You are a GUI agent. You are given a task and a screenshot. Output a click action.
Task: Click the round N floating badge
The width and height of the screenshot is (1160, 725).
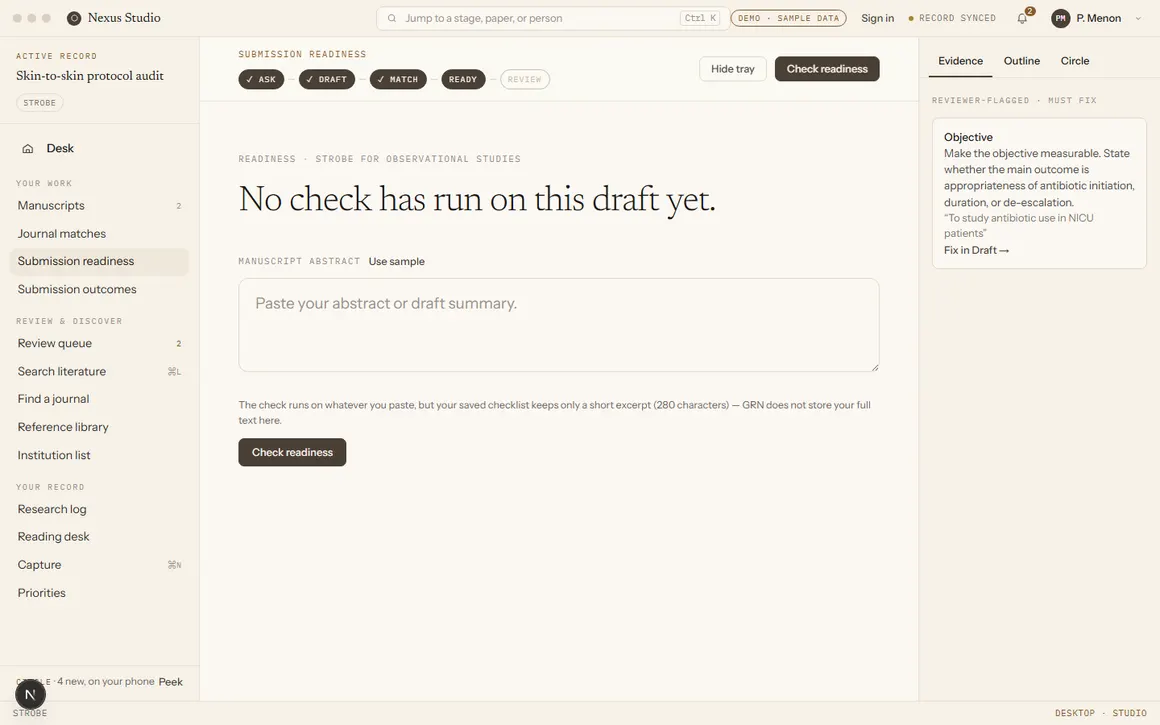pos(30,695)
